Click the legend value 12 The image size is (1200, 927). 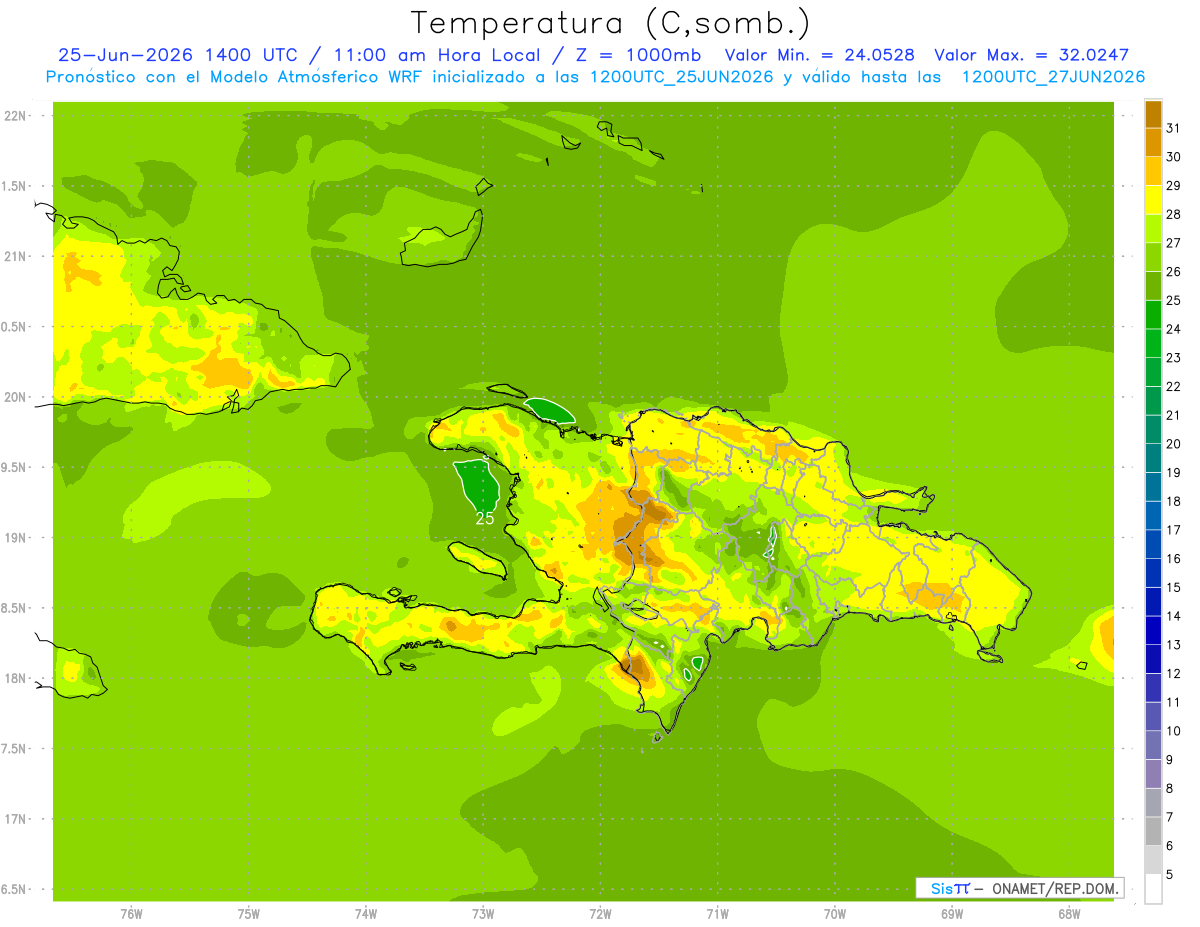click(x=1174, y=674)
